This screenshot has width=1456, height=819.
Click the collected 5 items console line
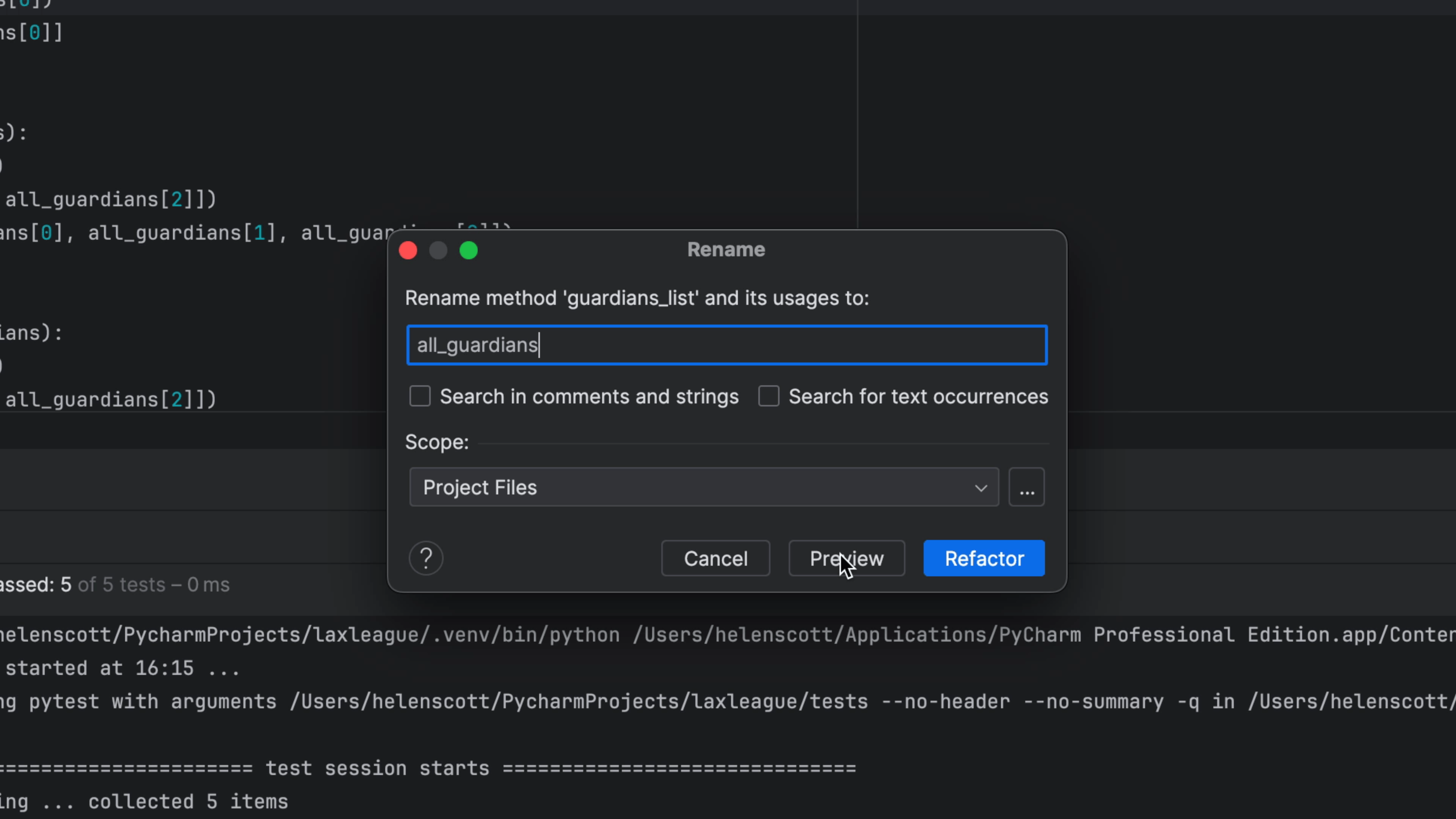pos(188,802)
